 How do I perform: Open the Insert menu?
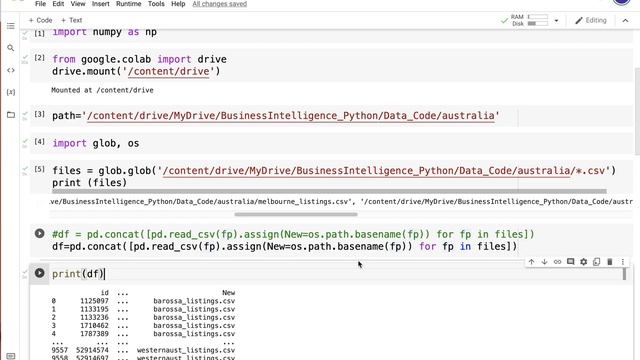[x=100, y=4]
